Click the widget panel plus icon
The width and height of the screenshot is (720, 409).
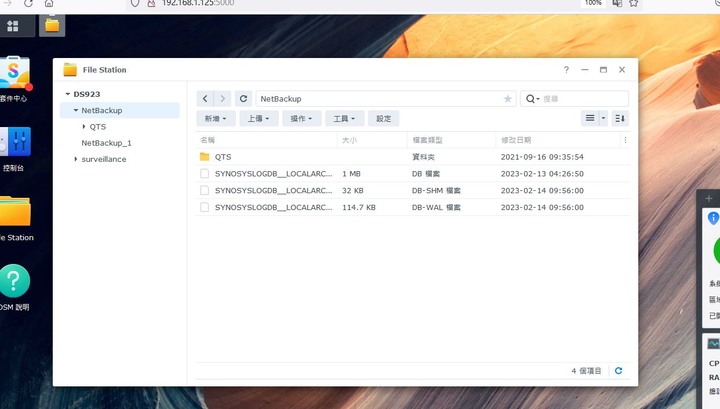point(709,198)
